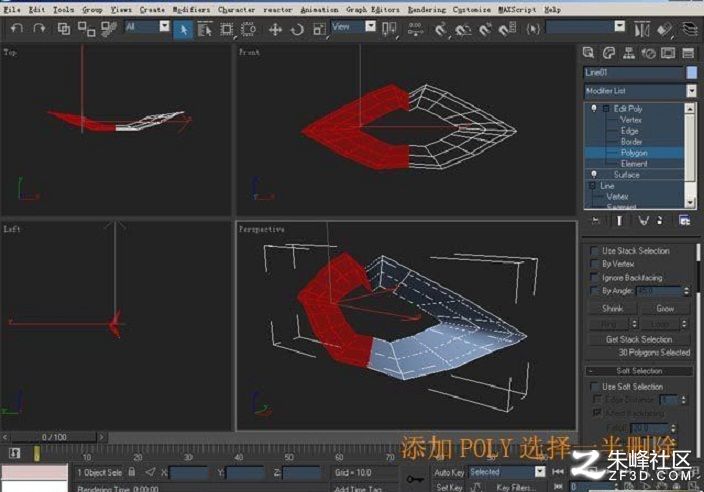This screenshot has width=704, height=492.
Task: Open the Hierarchy command panel tab
Action: point(629,53)
